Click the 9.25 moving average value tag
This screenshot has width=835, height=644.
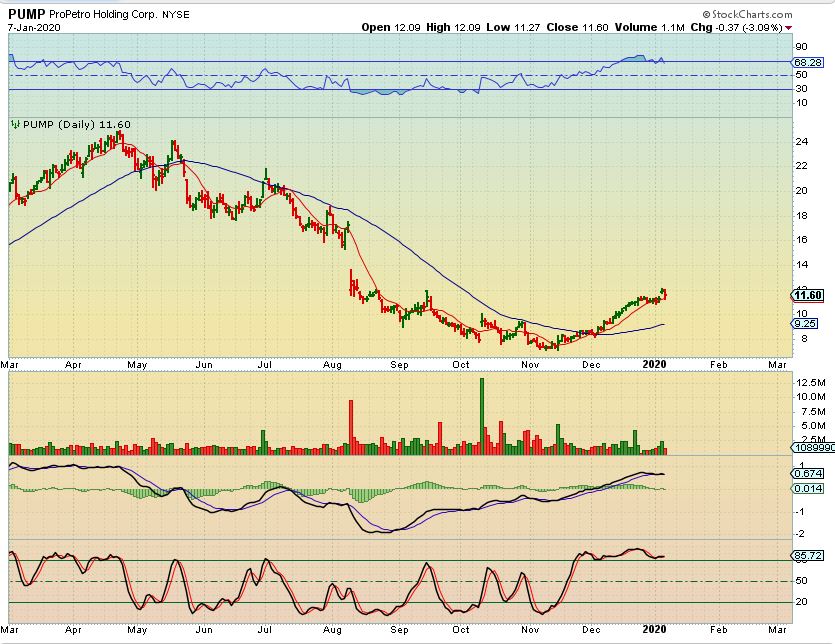(806, 324)
